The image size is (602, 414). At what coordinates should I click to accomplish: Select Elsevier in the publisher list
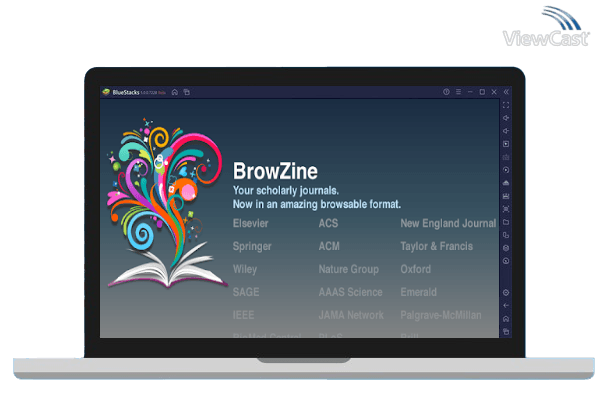pyautogui.click(x=250, y=223)
